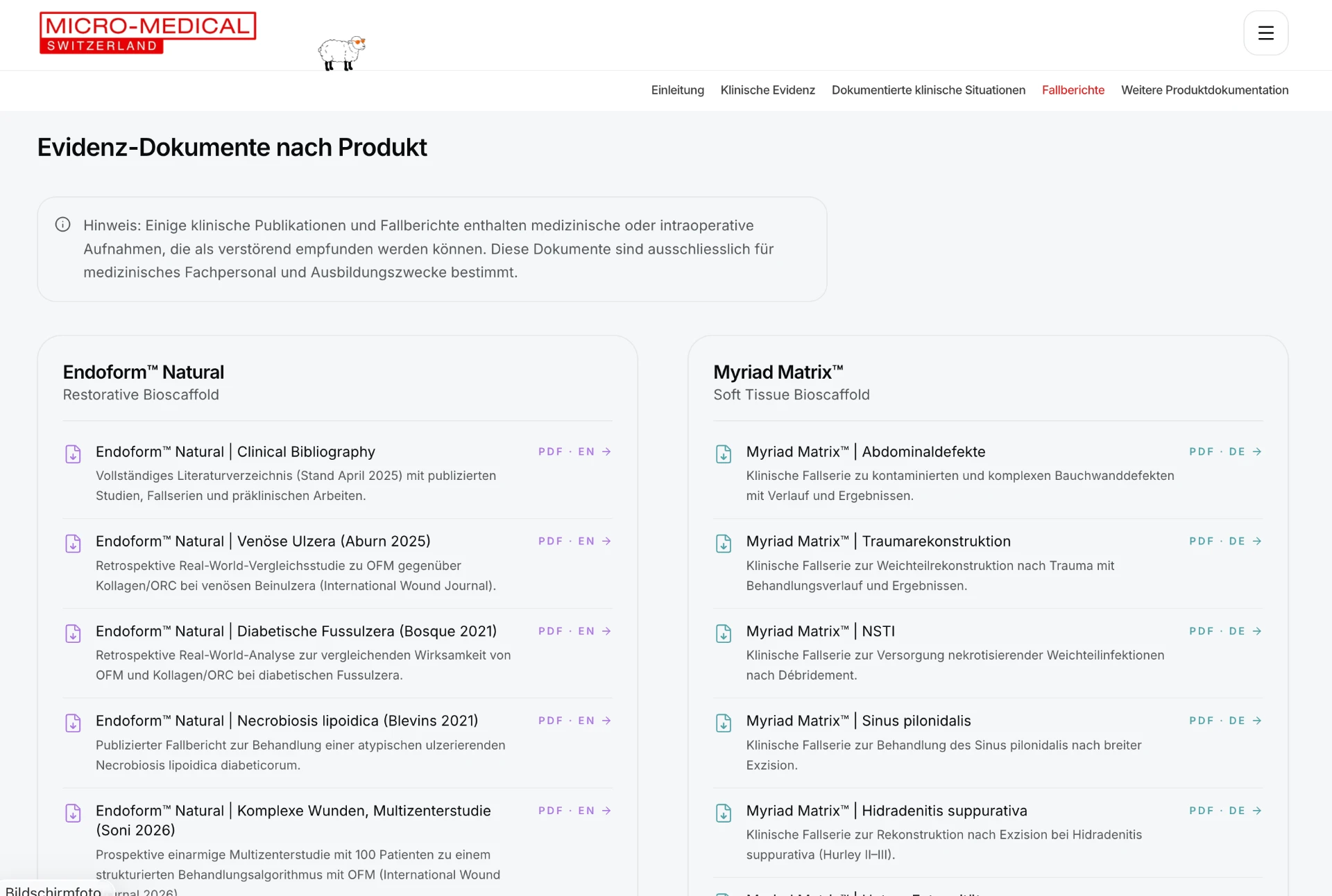Click the heading 'Evidenz-Dokumente nach Produkt'
The height and width of the screenshot is (896, 1332).
pyautogui.click(x=232, y=147)
